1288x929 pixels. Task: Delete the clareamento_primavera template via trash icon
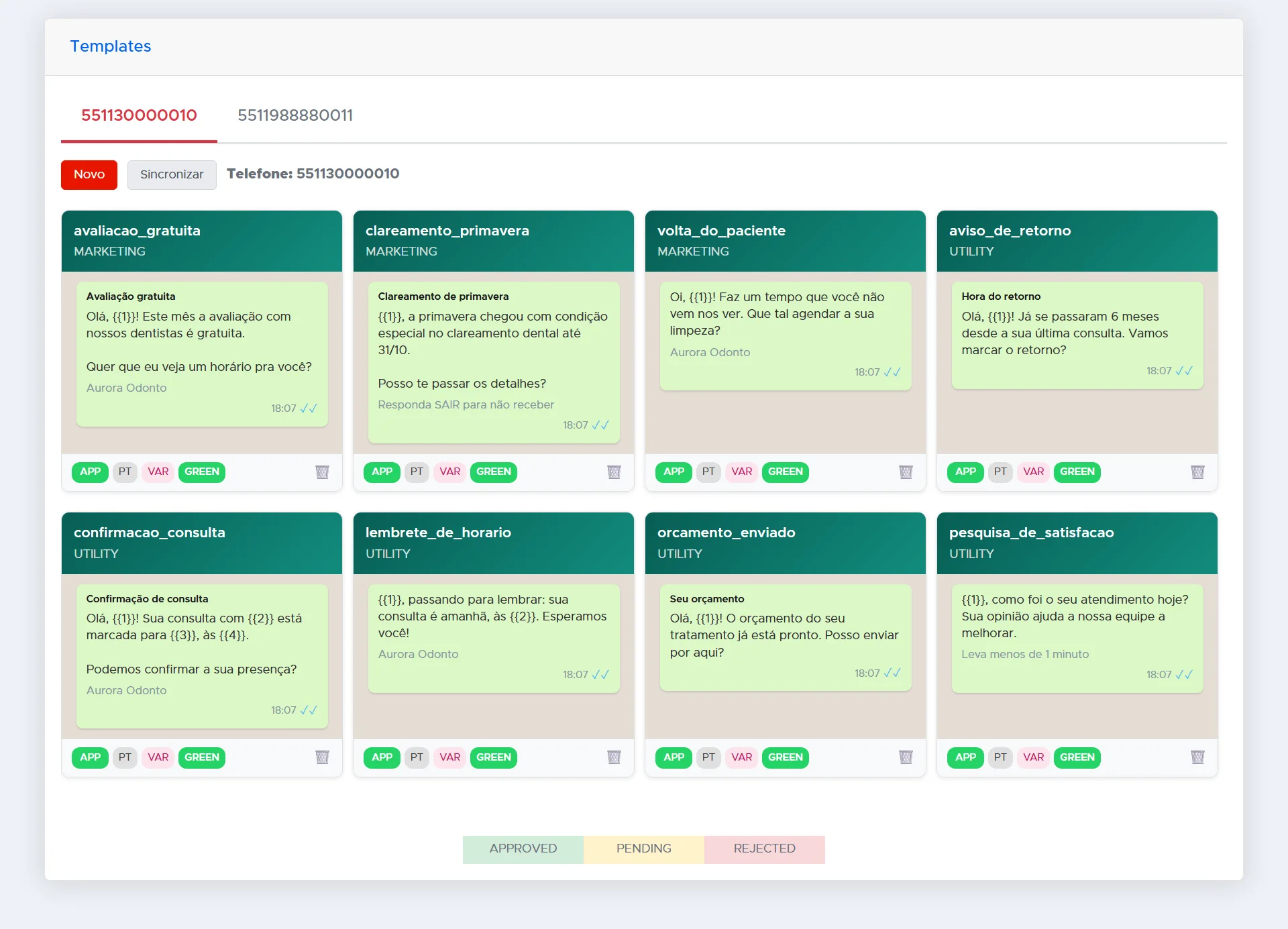(614, 472)
